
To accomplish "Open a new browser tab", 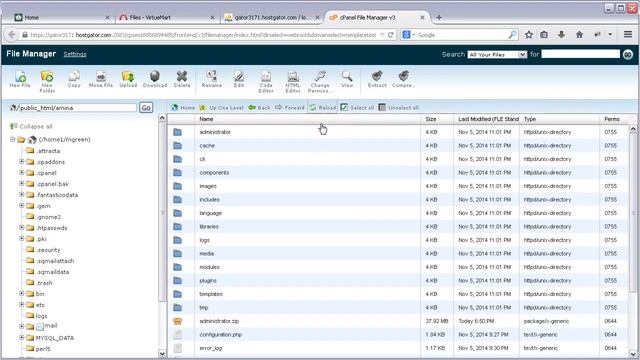I will click(x=439, y=18).
